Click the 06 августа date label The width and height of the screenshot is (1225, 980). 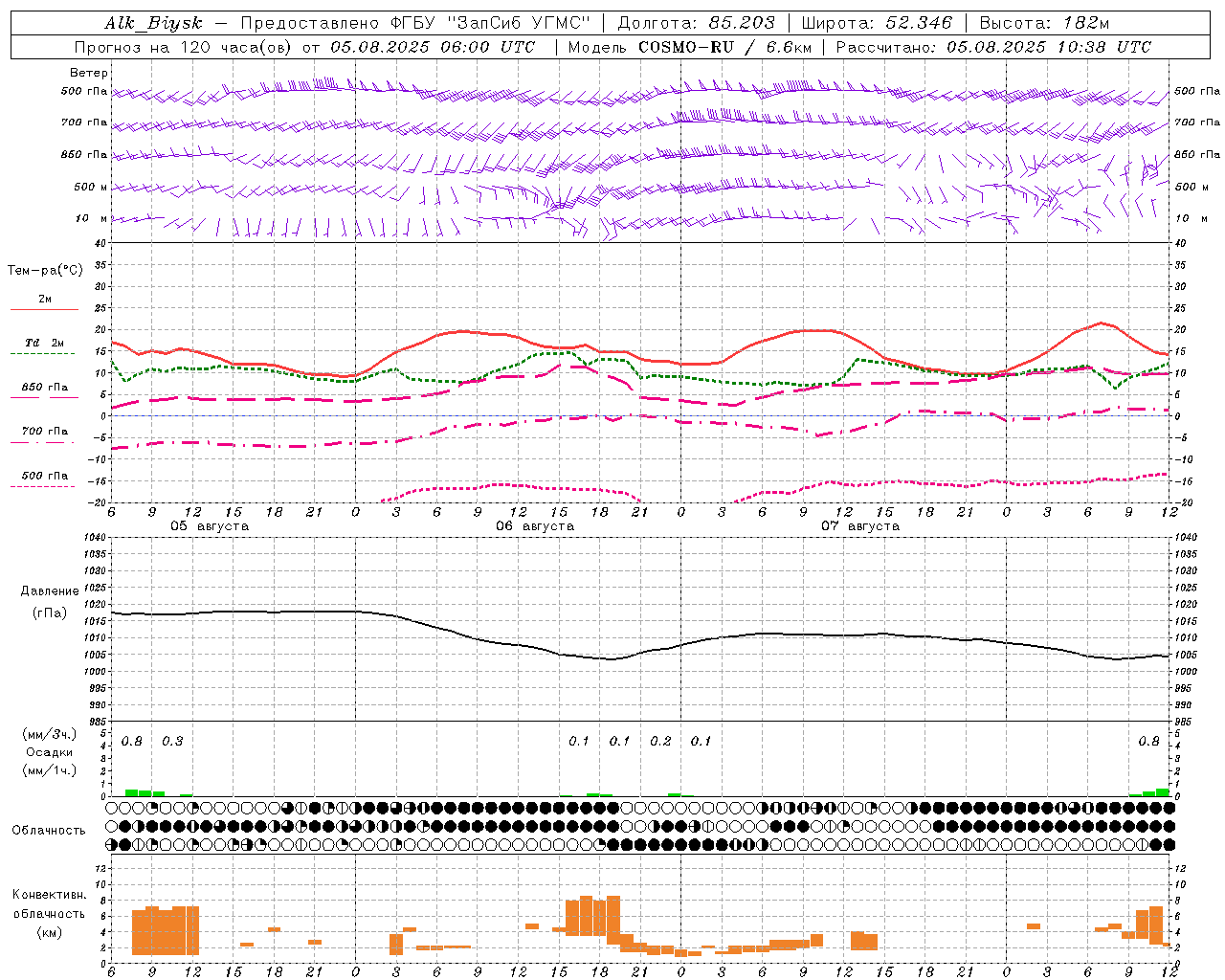click(x=535, y=526)
